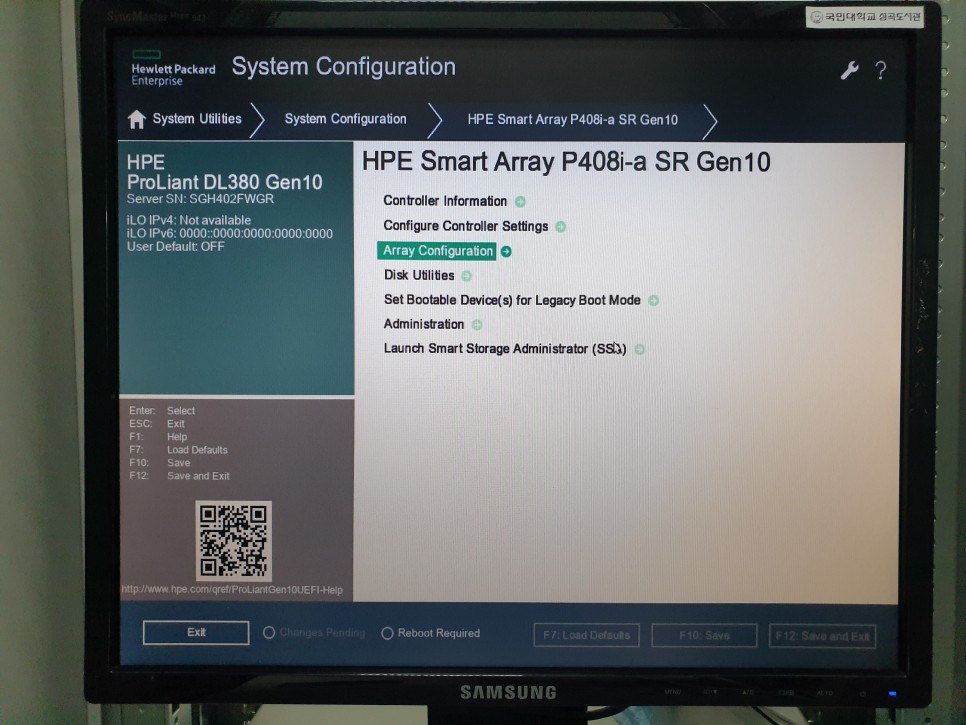Open Configure Controller Settings entry

(x=466, y=226)
